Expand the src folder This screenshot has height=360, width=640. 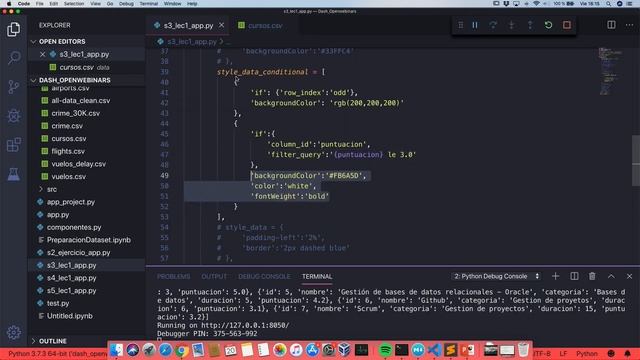pos(51,189)
